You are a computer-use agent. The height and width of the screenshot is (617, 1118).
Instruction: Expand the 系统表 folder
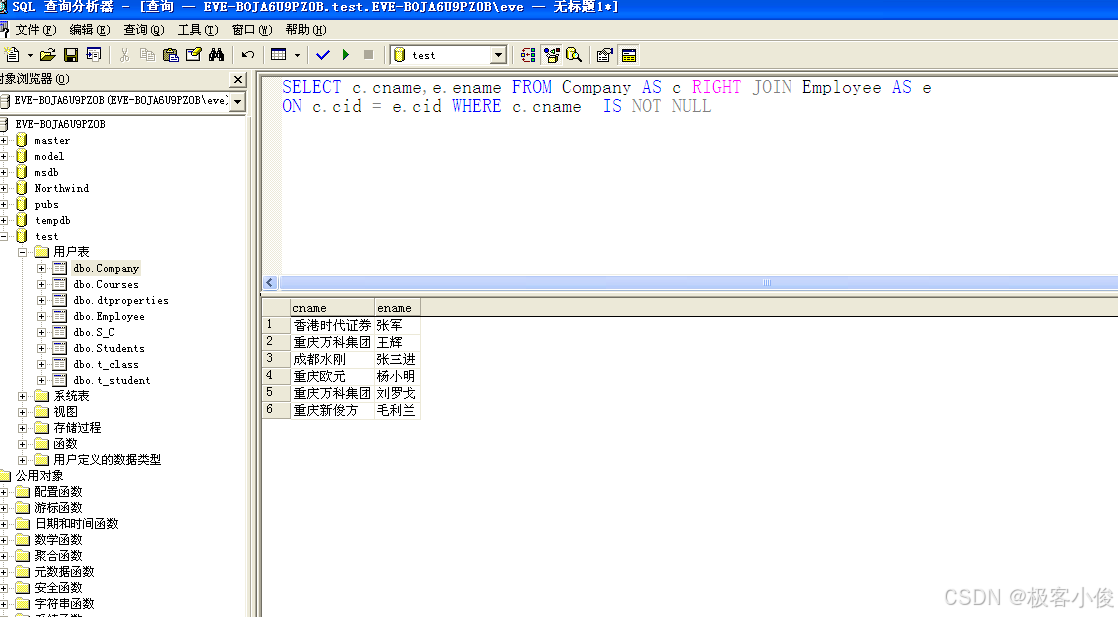(22, 396)
